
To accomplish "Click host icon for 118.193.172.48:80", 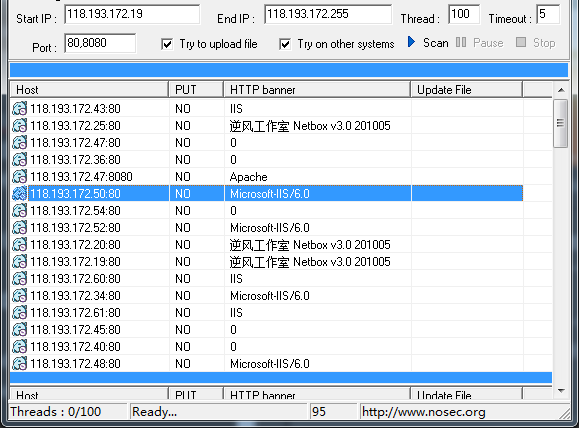I will click(20, 363).
